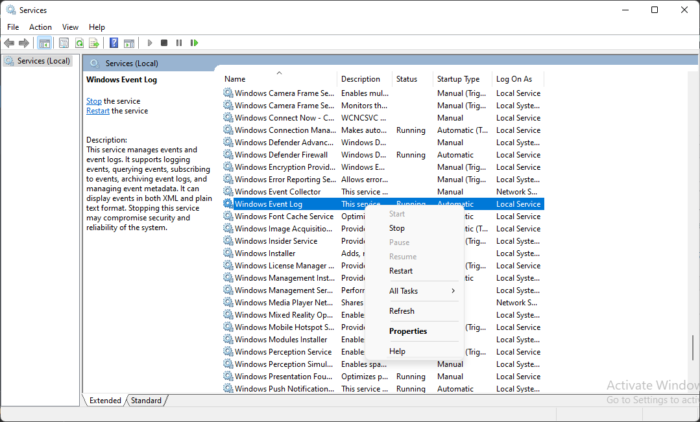Click the Stop the service link
The width and height of the screenshot is (700, 422).
pos(93,101)
